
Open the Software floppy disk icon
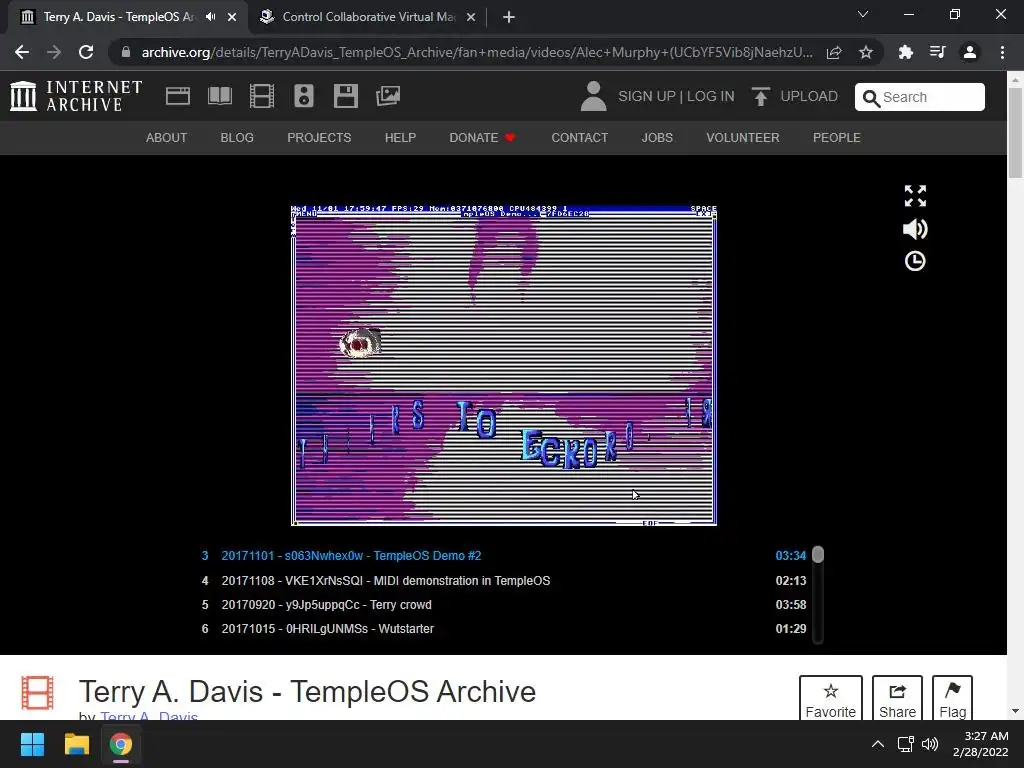345,96
